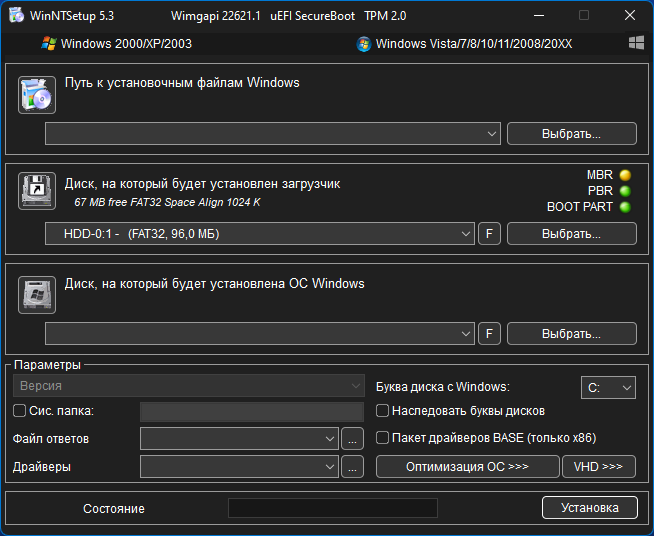Switch to Windows 2000/XP/2003 tab
Image resolution: width=654 pixels, height=536 pixels.
coord(116,44)
